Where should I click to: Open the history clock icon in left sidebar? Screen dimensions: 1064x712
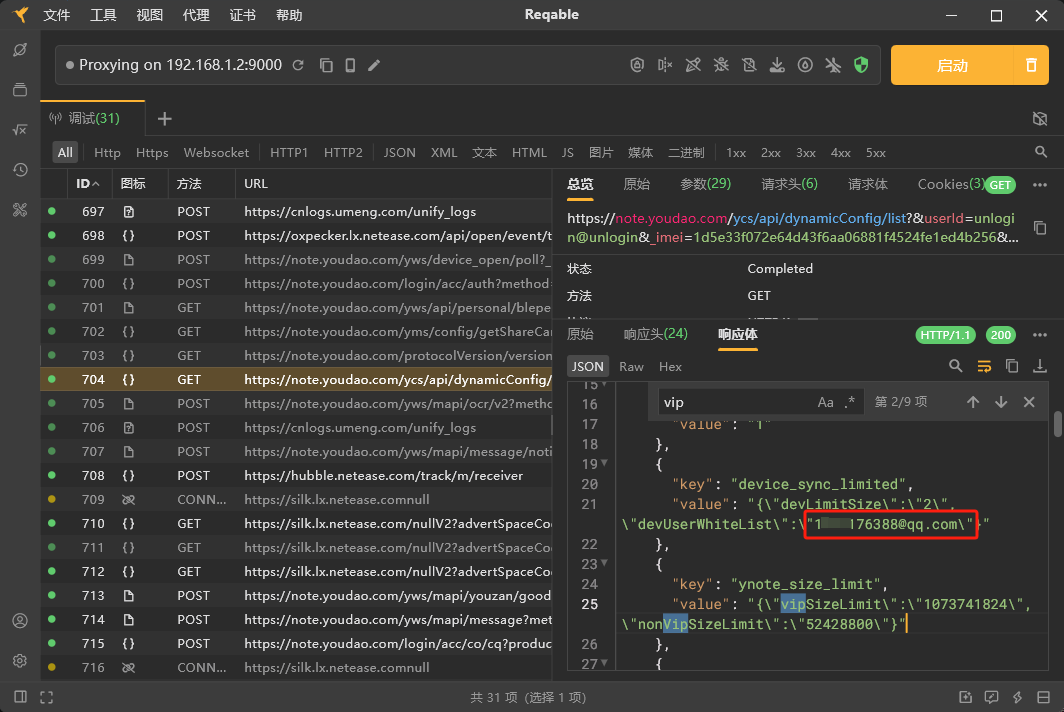point(19,169)
